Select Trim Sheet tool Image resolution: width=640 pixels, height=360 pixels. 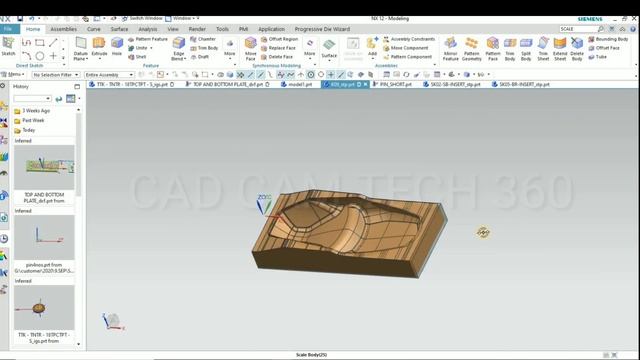[543, 49]
